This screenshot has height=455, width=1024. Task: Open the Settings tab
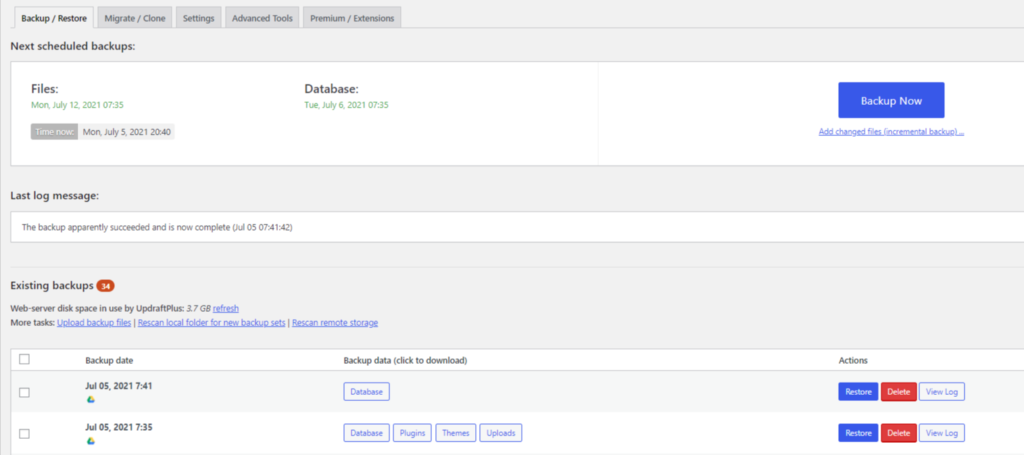point(199,18)
